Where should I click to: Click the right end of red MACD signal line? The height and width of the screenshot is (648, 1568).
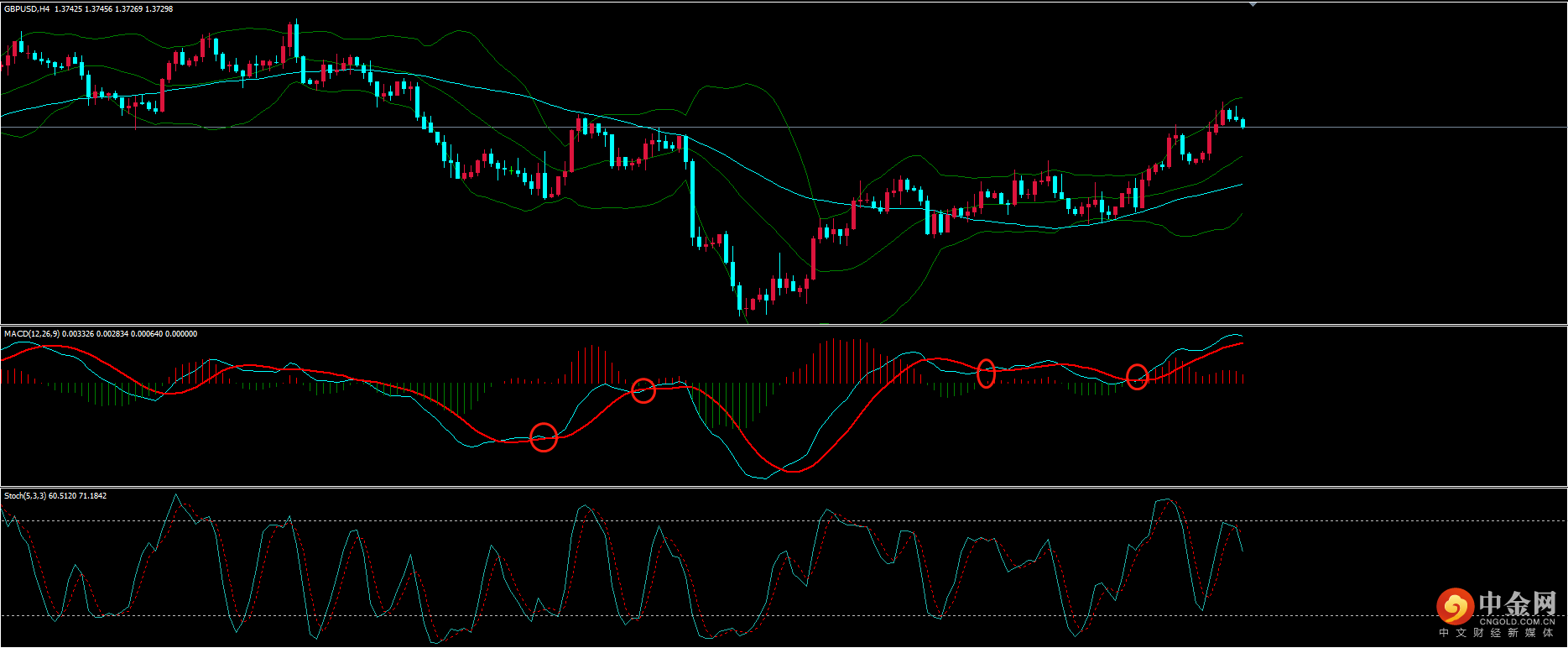(x=1241, y=343)
